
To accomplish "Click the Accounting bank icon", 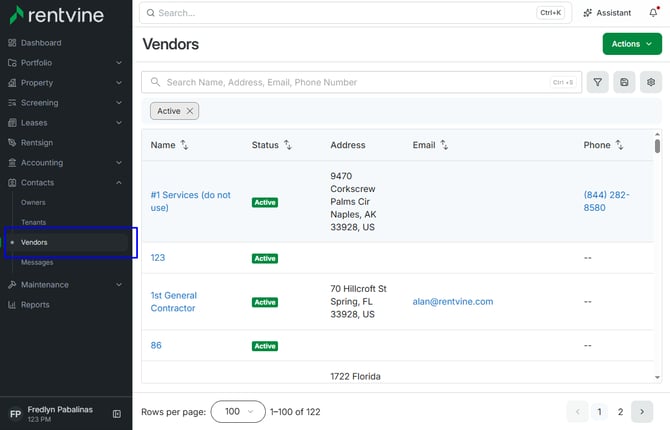I will click(x=12, y=162).
